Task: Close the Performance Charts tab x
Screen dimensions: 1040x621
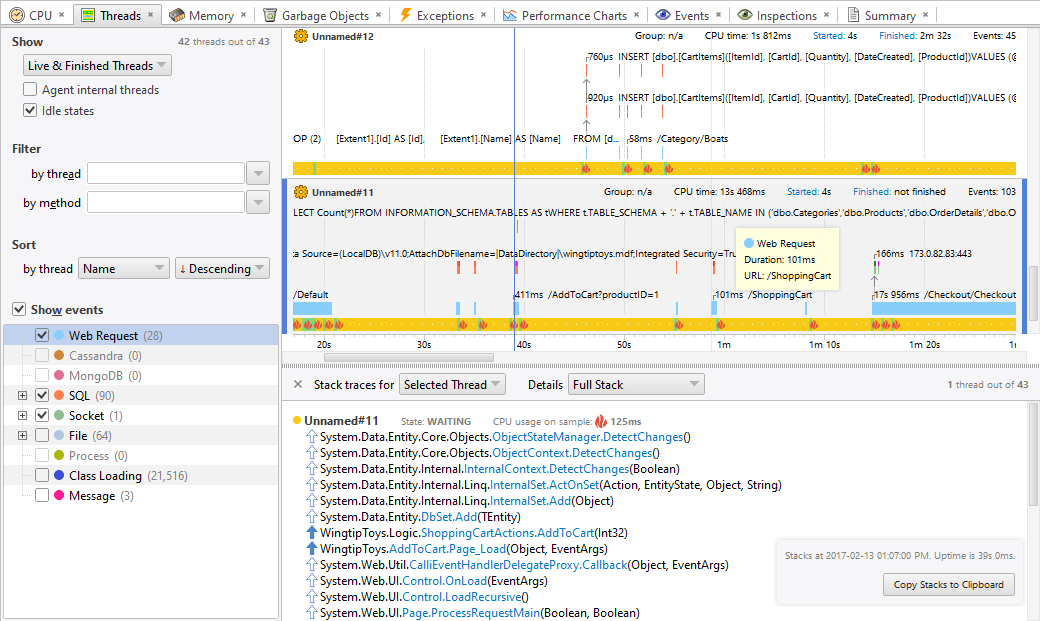Action: coord(637,15)
